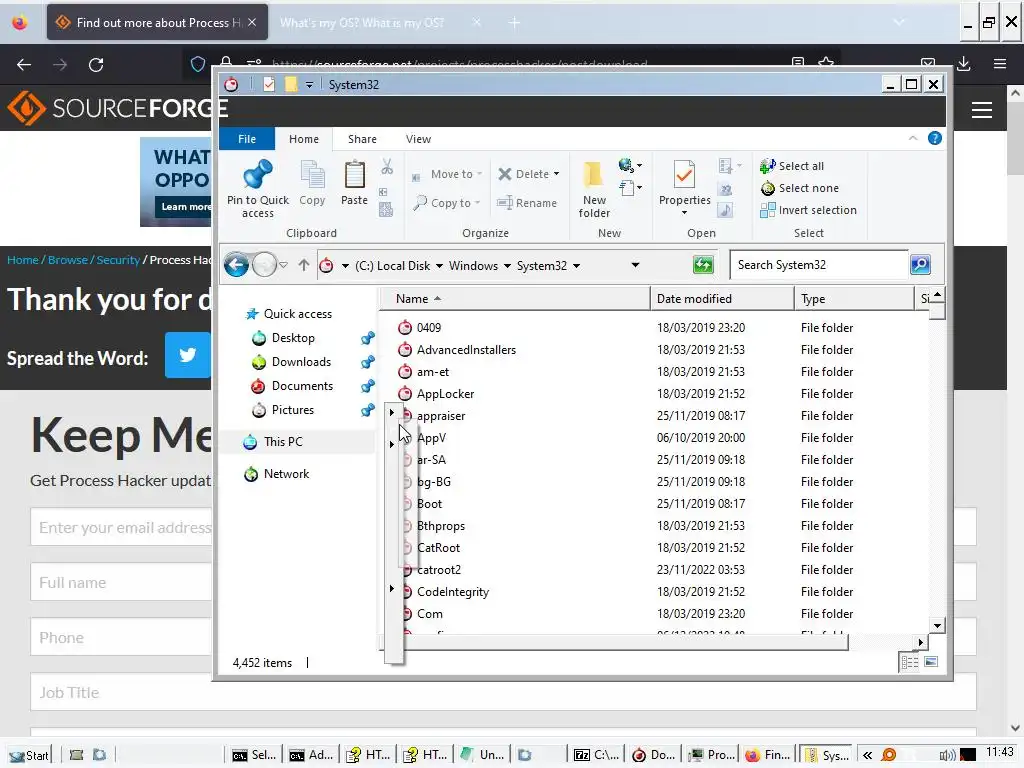Click Invert selection in ribbon

808,210
